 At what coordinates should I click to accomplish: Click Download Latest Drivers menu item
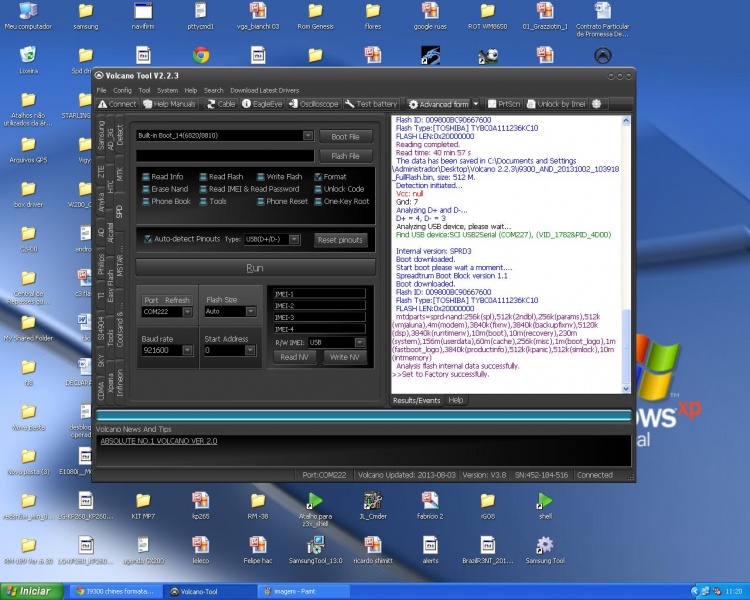[x=265, y=90]
